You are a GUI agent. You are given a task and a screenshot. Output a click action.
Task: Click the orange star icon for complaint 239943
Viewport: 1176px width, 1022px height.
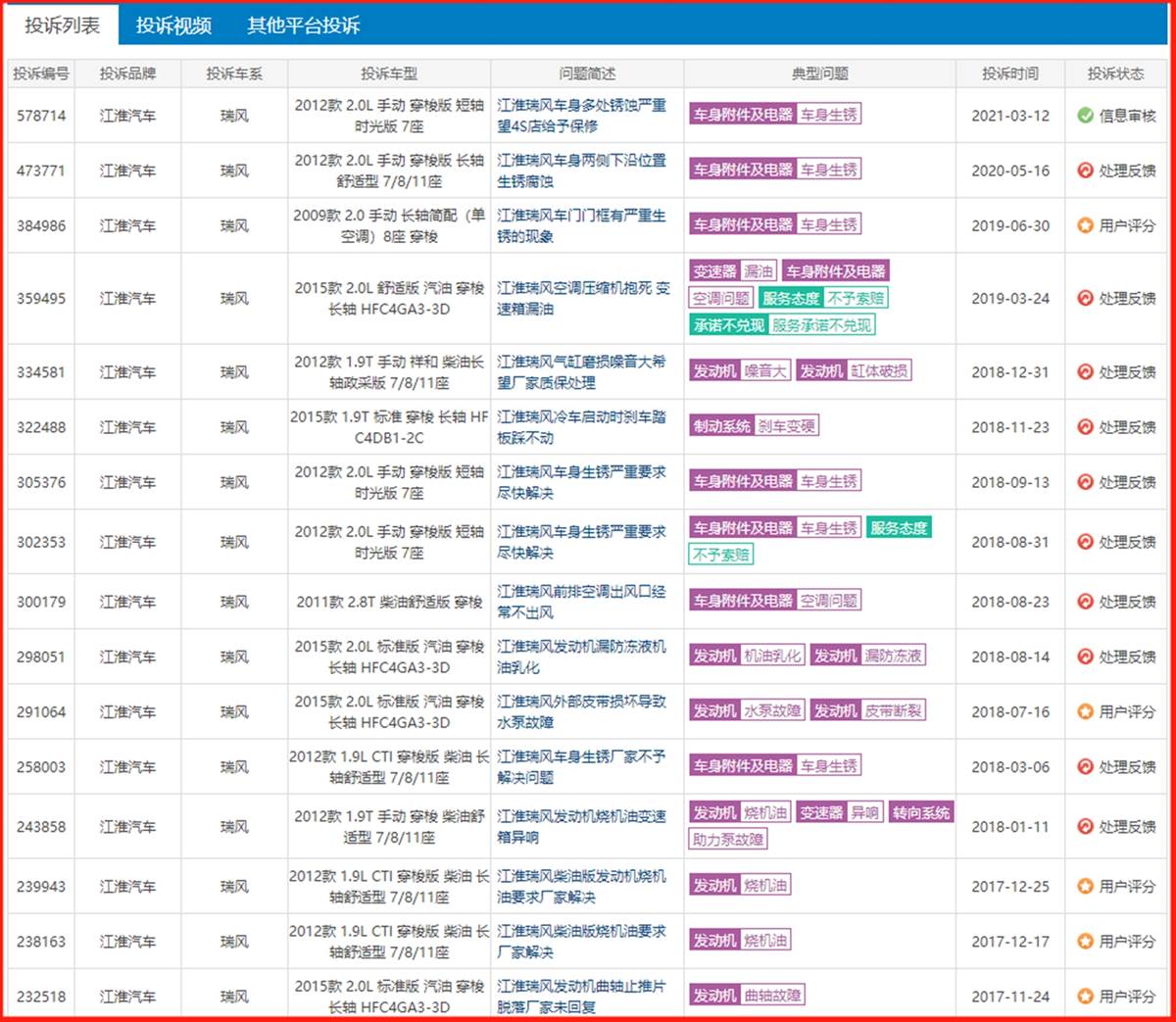pyautogui.click(x=1085, y=886)
